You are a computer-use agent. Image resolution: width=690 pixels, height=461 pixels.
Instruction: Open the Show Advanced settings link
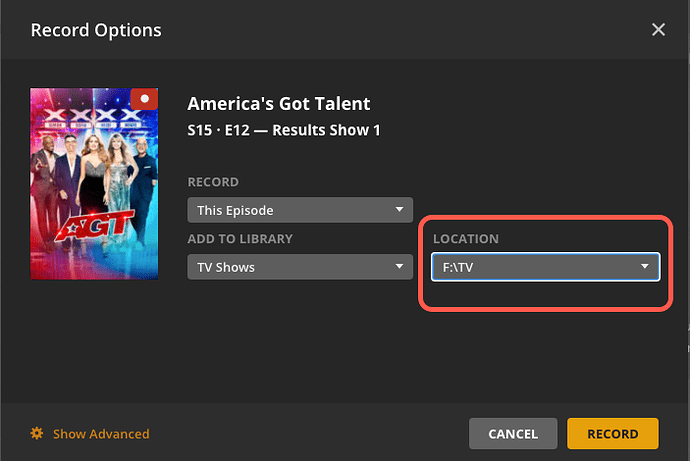pyautogui.click(x=100, y=434)
